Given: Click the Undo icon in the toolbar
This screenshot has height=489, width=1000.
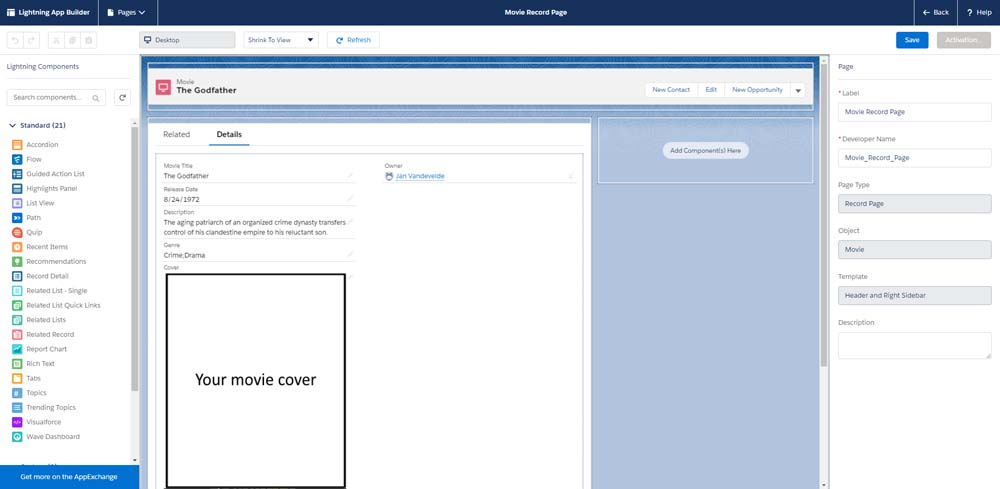Looking at the screenshot, I should [x=15, y=40].
